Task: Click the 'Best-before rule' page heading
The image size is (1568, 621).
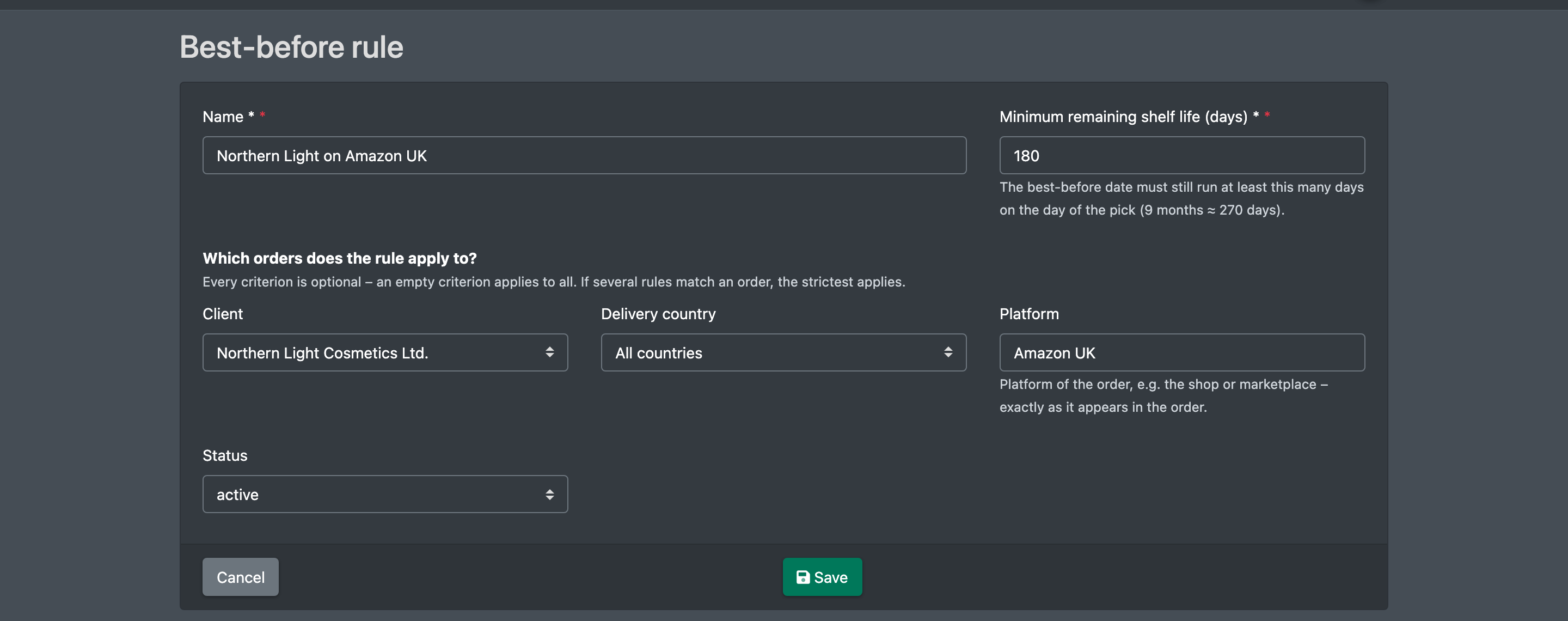Action: [292, 47]
